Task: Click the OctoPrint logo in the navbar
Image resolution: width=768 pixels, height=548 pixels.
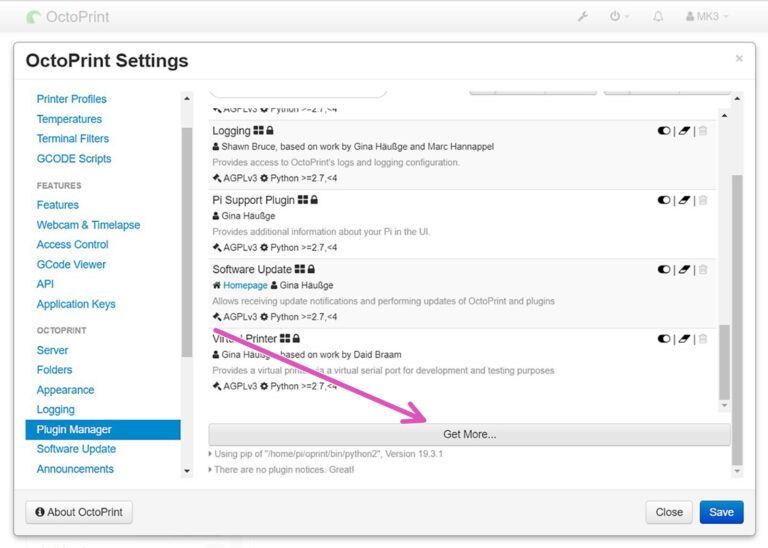Action: [x=68, y=17]
